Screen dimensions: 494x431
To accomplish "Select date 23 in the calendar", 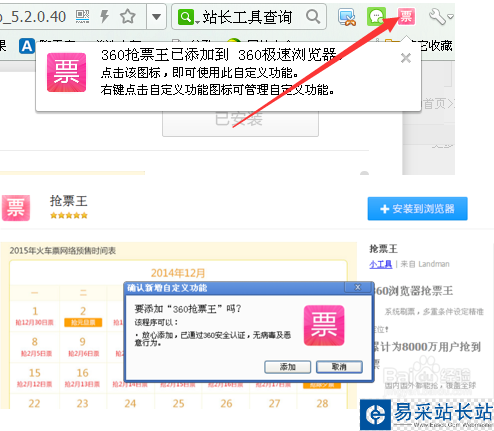I will (x=82, y=403).
